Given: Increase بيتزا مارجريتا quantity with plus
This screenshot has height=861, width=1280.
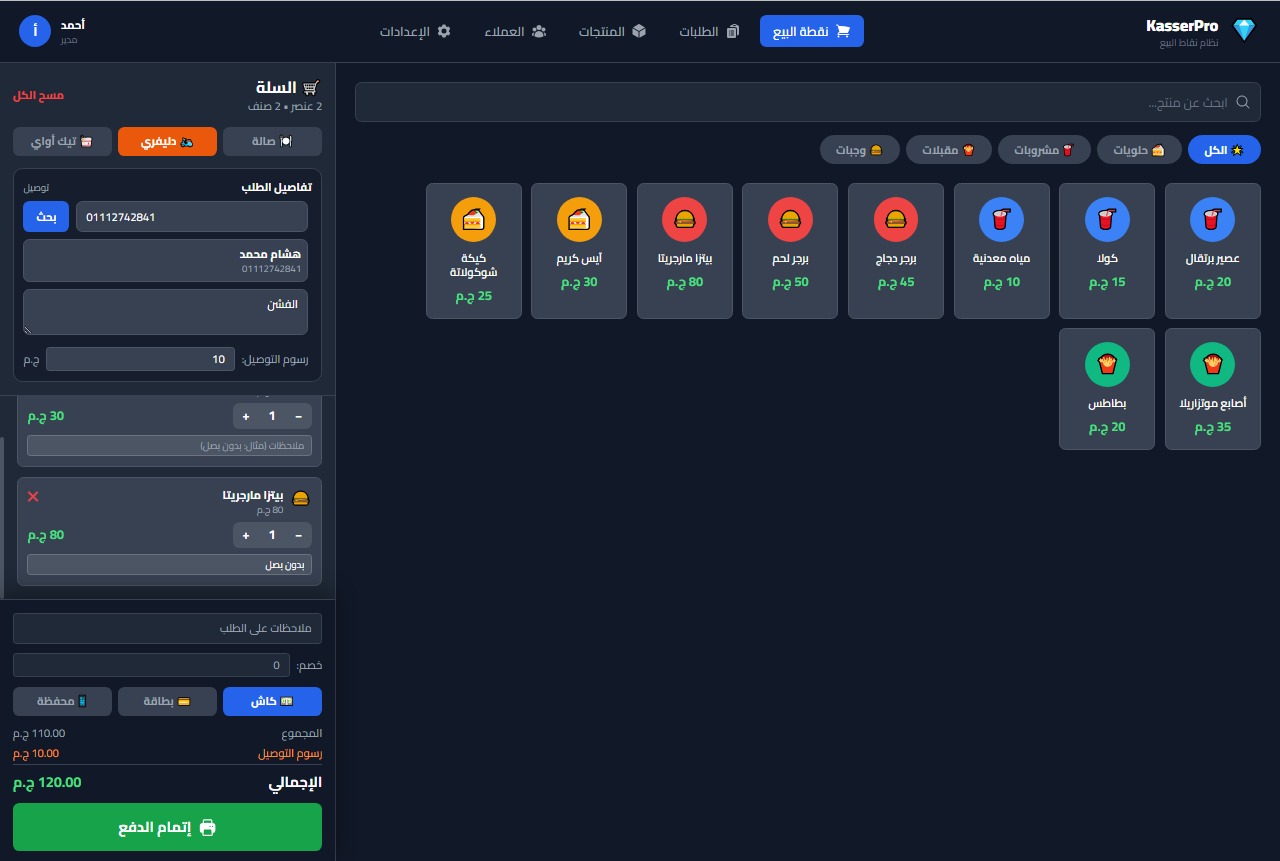Looking at the screenshot, I should click(246, 535).
